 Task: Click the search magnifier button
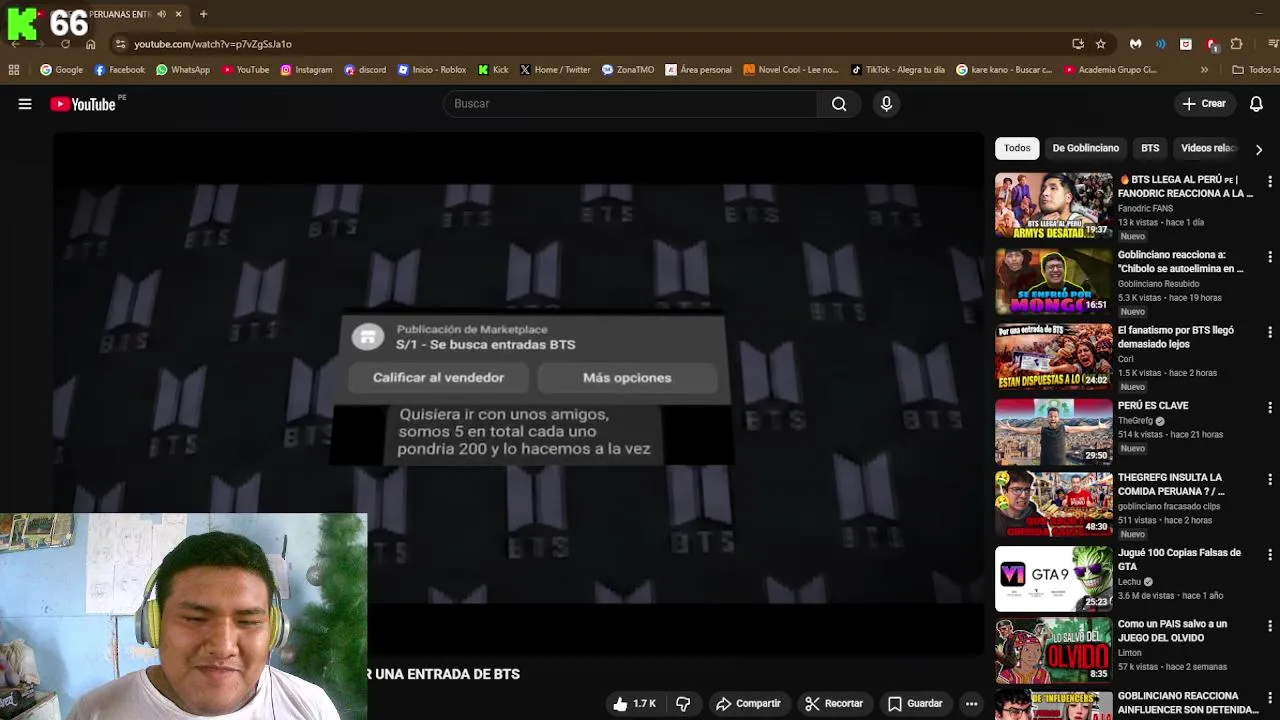(839, 104)
